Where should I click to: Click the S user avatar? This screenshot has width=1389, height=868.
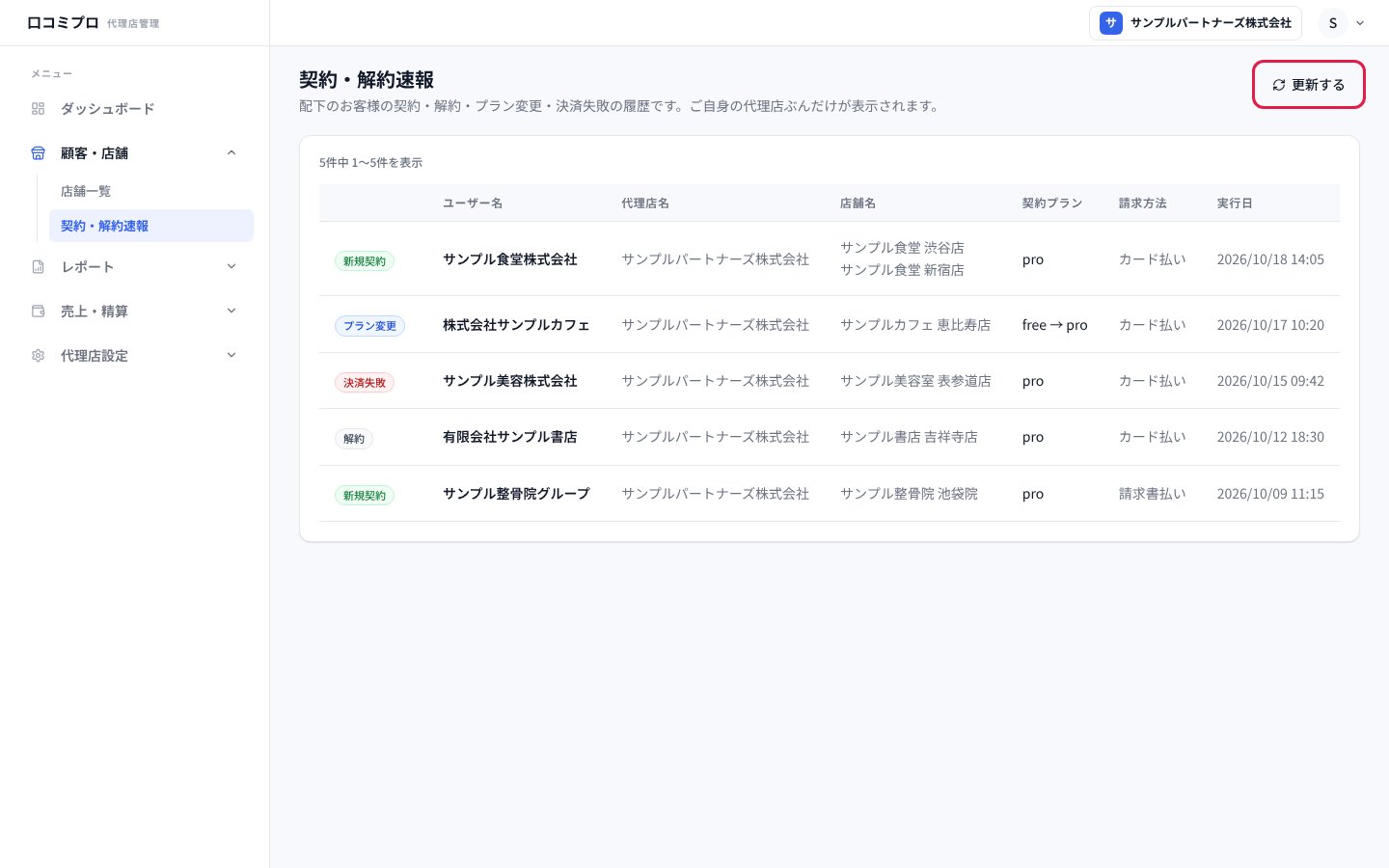pyautogui.click(x=1333, y=23)
